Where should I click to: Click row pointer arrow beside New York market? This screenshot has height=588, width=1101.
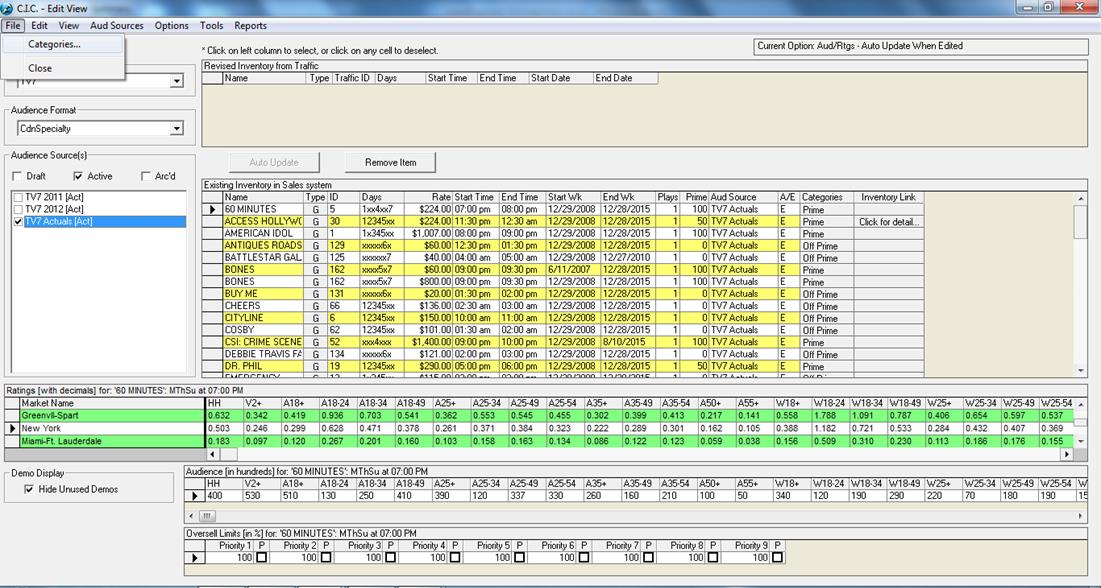point(12,428)
